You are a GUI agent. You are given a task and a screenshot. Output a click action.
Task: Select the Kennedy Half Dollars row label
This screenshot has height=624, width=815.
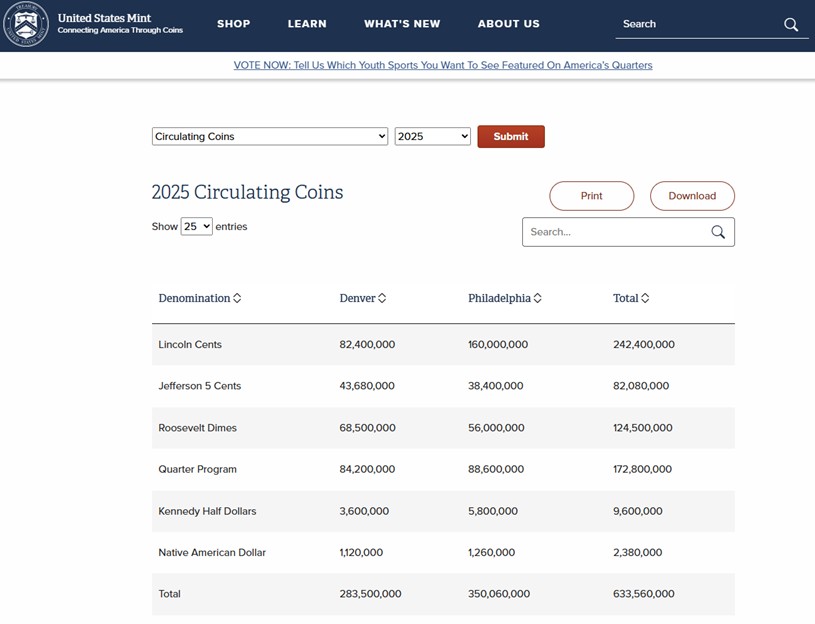point(207,511)
